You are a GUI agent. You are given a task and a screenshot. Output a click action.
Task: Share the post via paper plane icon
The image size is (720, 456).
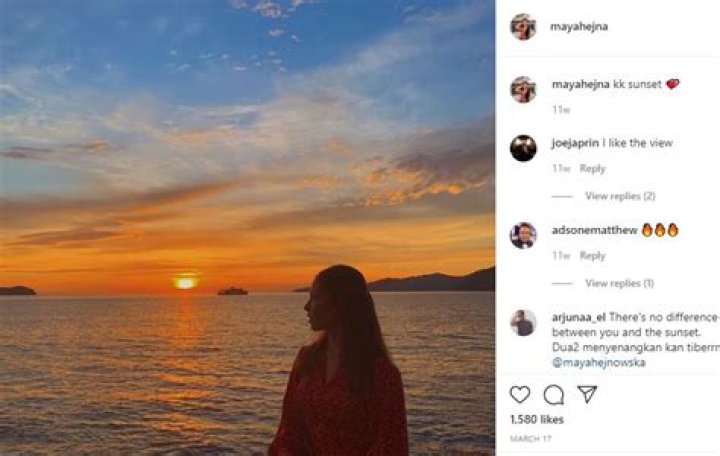point(587,394)
